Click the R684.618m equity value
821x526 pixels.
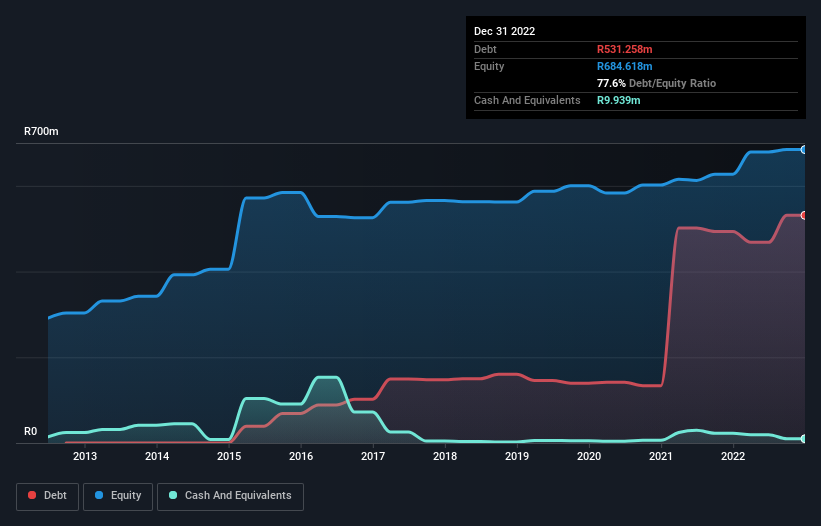(x=625, y=66)
